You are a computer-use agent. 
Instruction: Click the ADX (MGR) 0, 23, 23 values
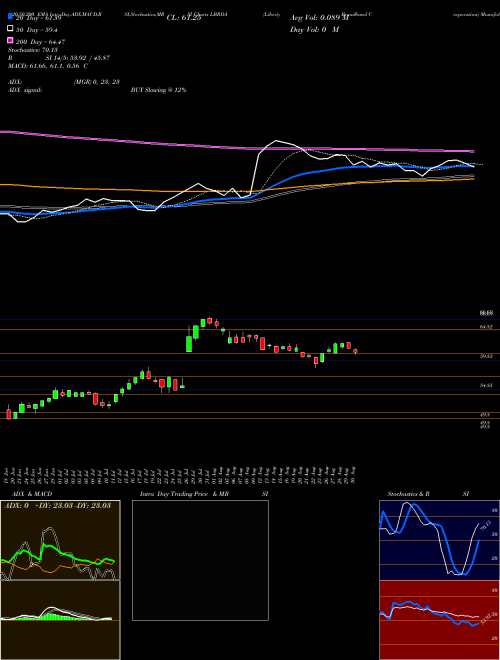(x=96, y=82)
